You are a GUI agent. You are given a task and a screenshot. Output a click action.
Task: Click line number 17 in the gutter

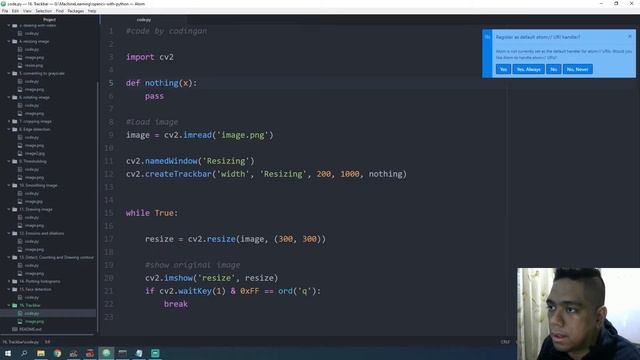tap(109, 239)
